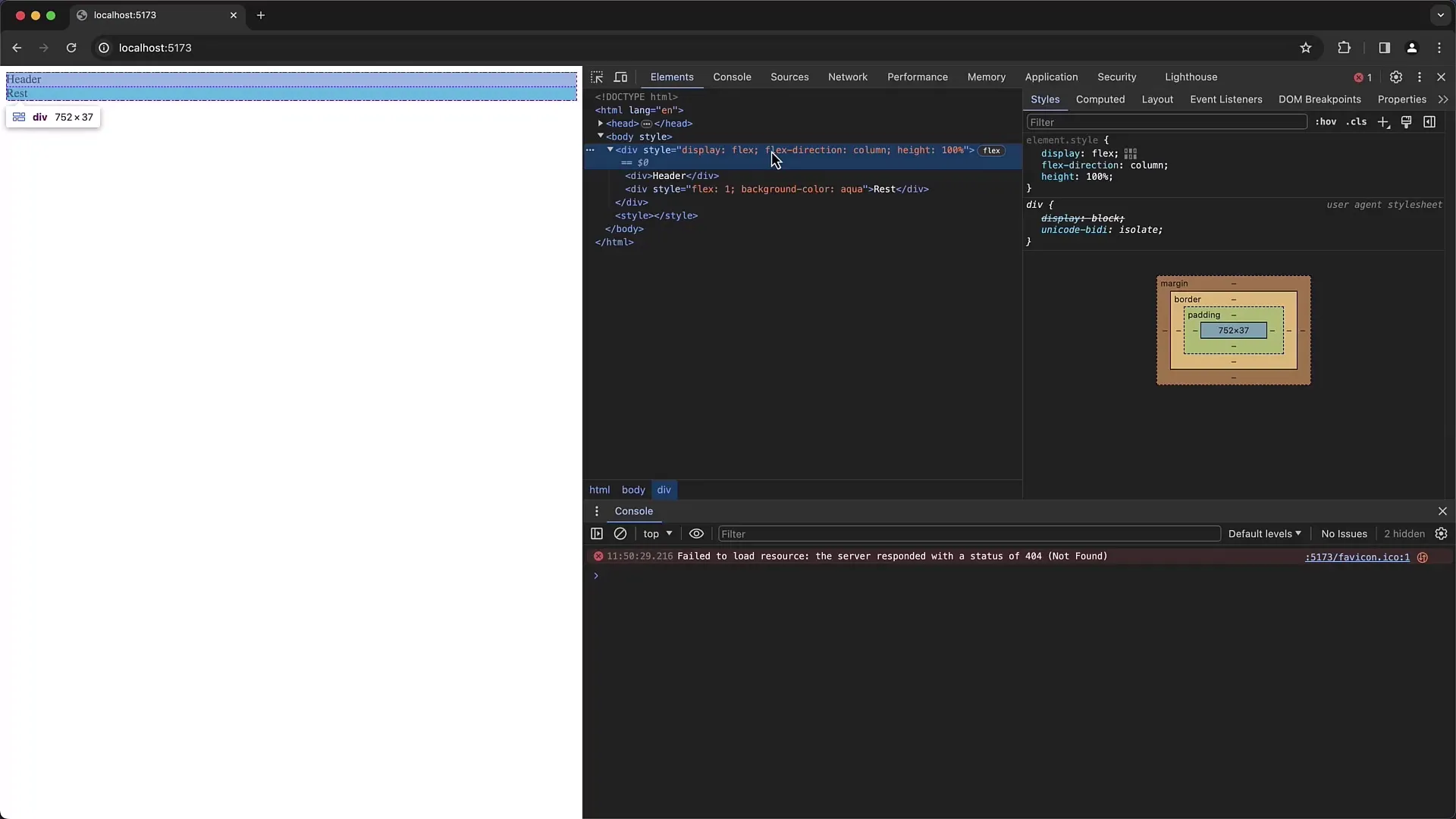The width and height of the screenshot is (1456, 819).
Task: Expand the head element in DOM tree
Action: (601, 123)
